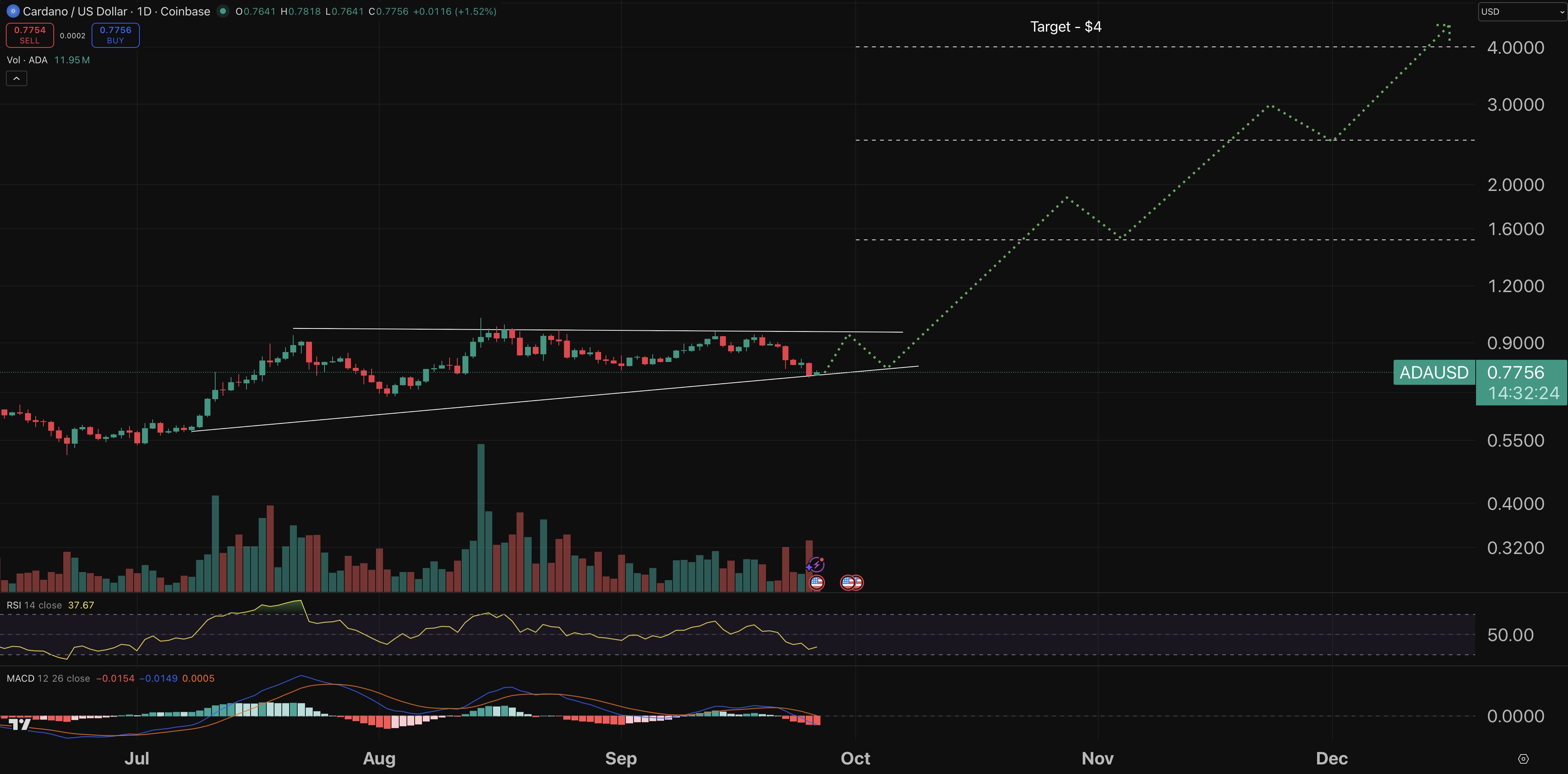1568x774 pixels.
Task: Collapse the volume pane with the chevron button
Action: tap(16, 78)
